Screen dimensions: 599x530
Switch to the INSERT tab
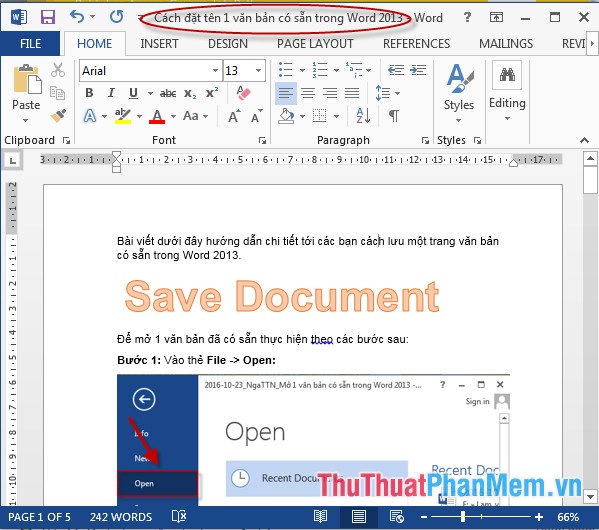[159, 44]
